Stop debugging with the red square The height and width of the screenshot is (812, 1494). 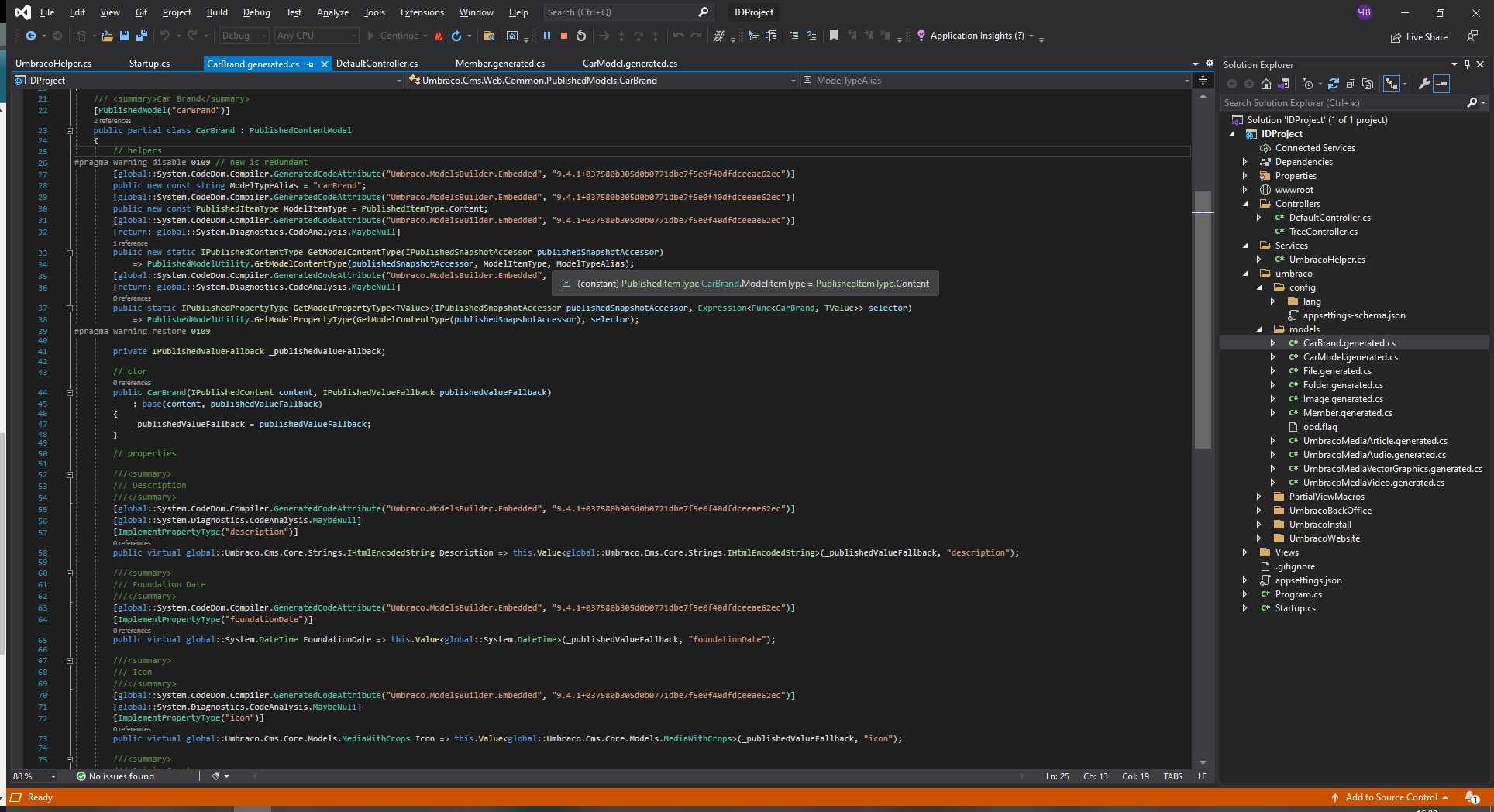pos(564,36)
